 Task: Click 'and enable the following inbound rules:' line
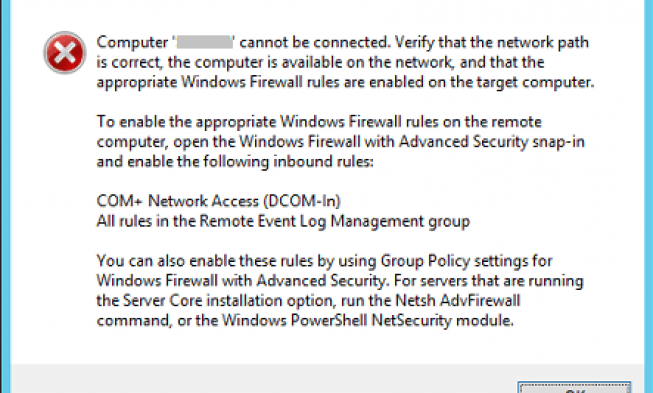235,162
